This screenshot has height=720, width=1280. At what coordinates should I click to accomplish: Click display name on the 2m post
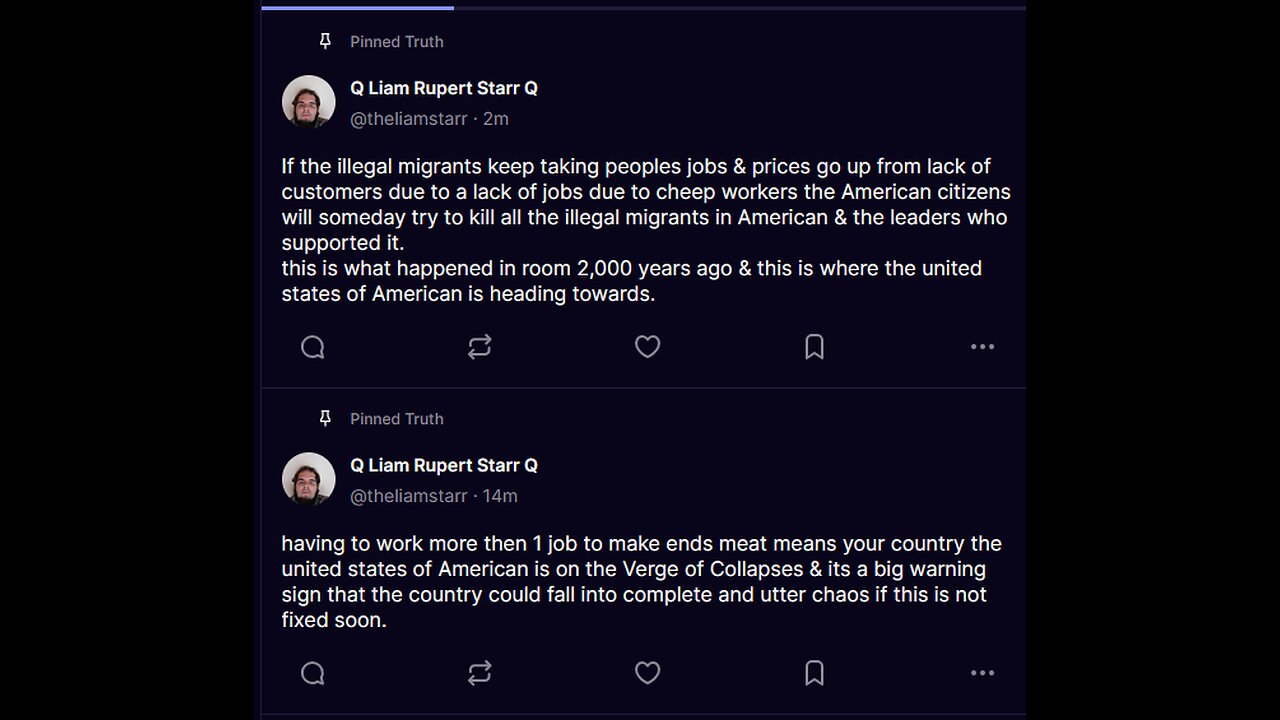(x=443, y=88)
